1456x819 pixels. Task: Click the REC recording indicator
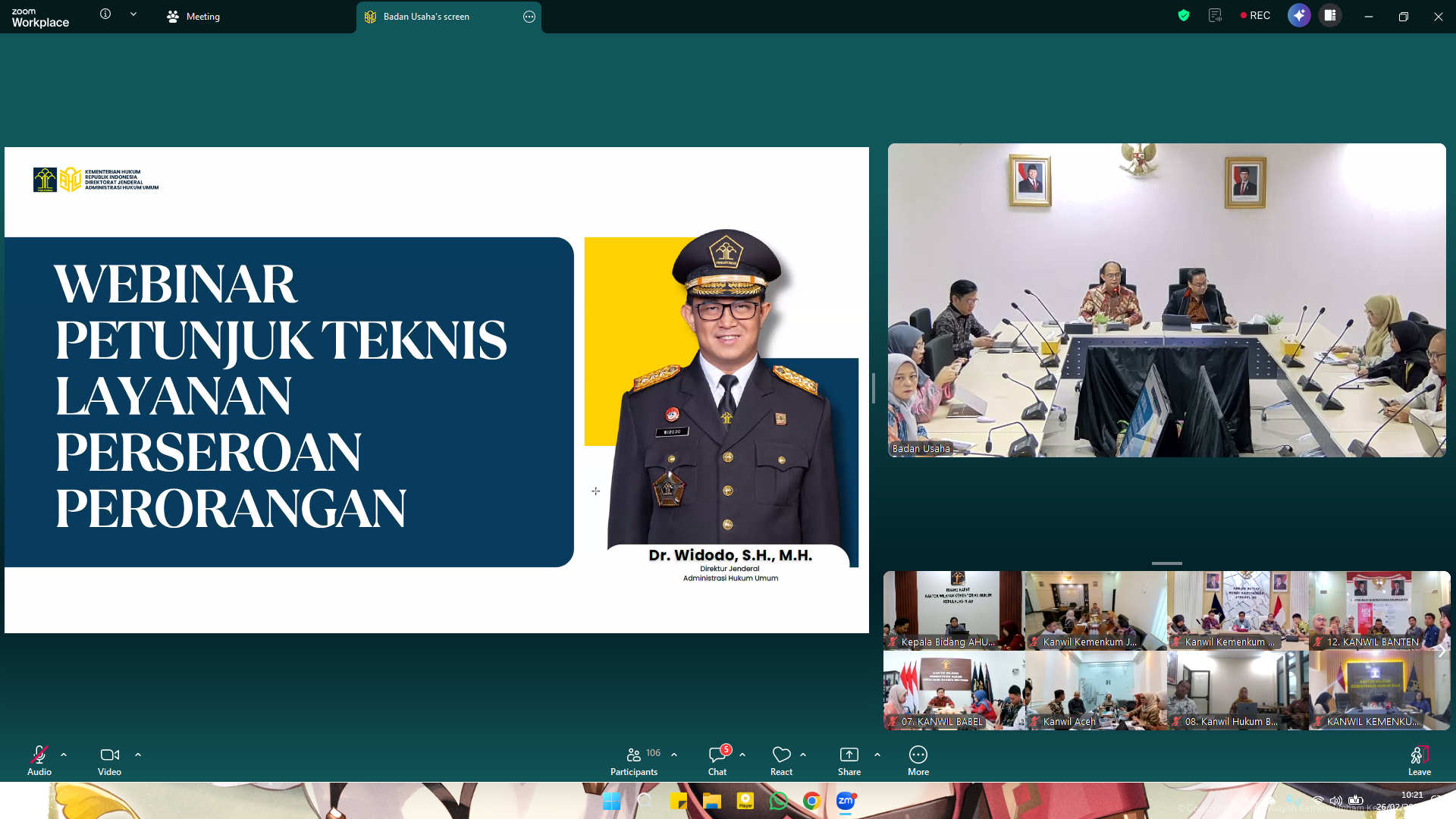(x=1255, y=15)
